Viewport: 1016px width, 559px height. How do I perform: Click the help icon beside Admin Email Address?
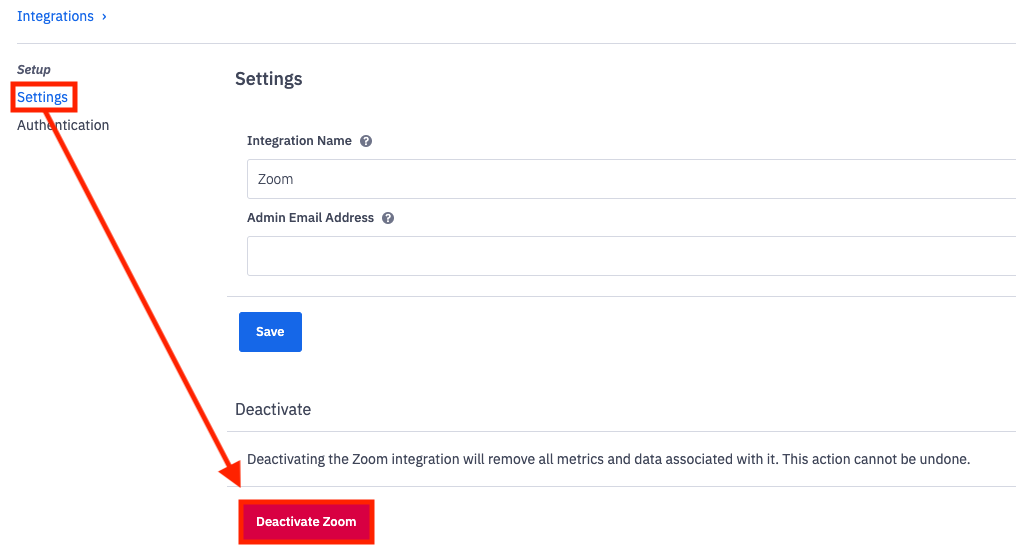click(x=388, y=218)
